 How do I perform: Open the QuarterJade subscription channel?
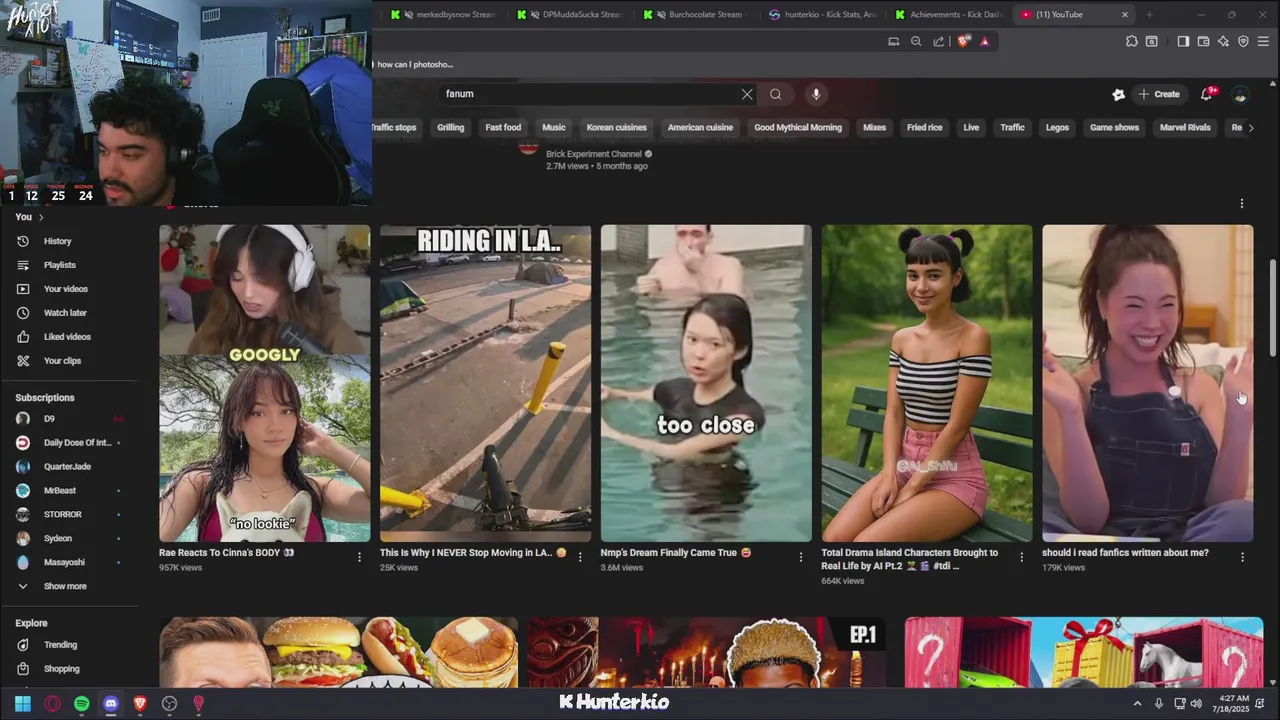pos(66,467)
